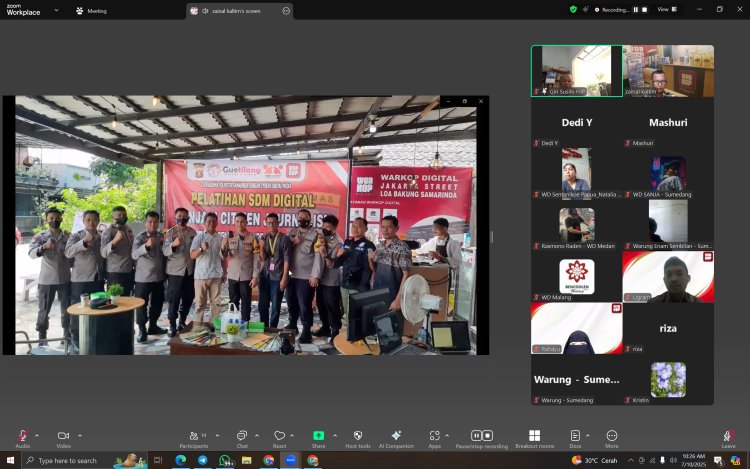This screenshot has width=750, height=469.
Task: Open the Docs tool
Action: pos(575,437)
